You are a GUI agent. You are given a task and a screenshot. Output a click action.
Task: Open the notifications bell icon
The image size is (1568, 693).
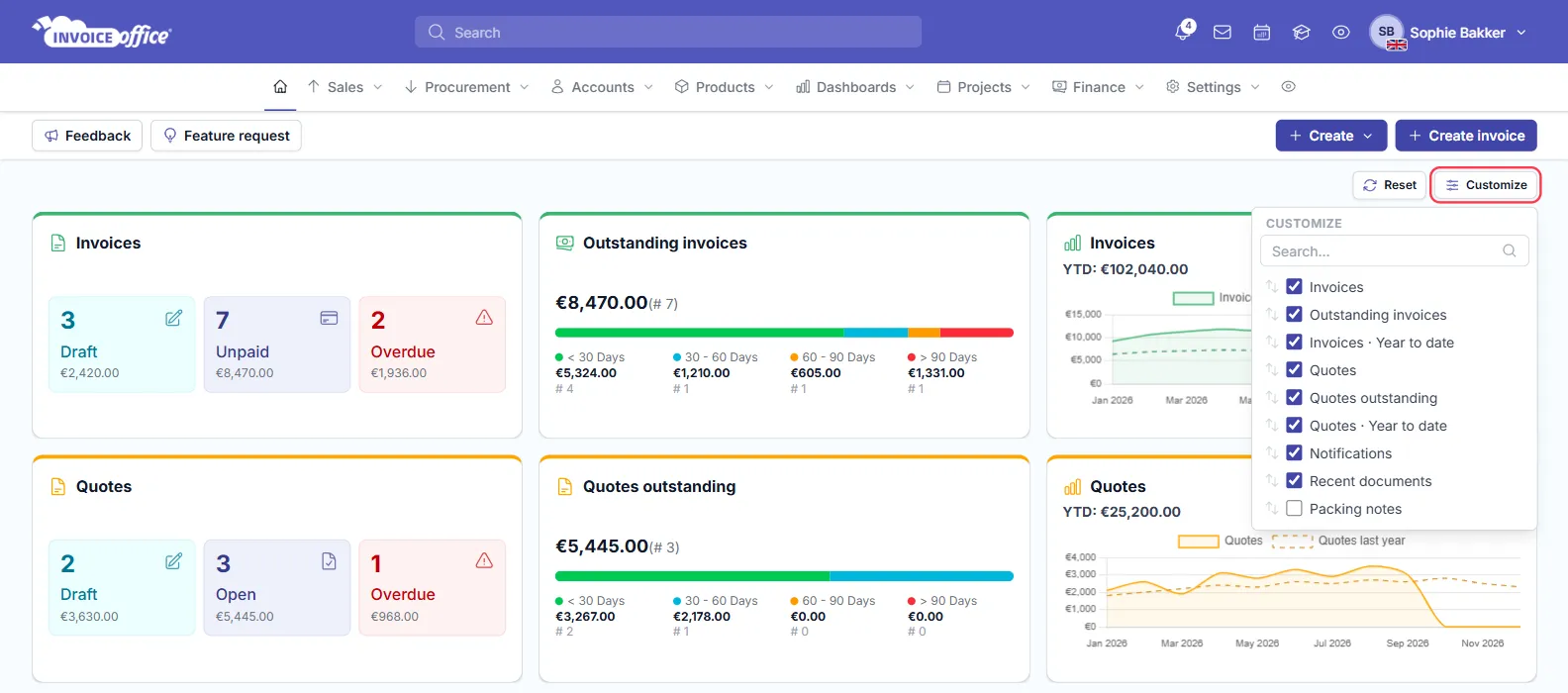(1183, 32)
